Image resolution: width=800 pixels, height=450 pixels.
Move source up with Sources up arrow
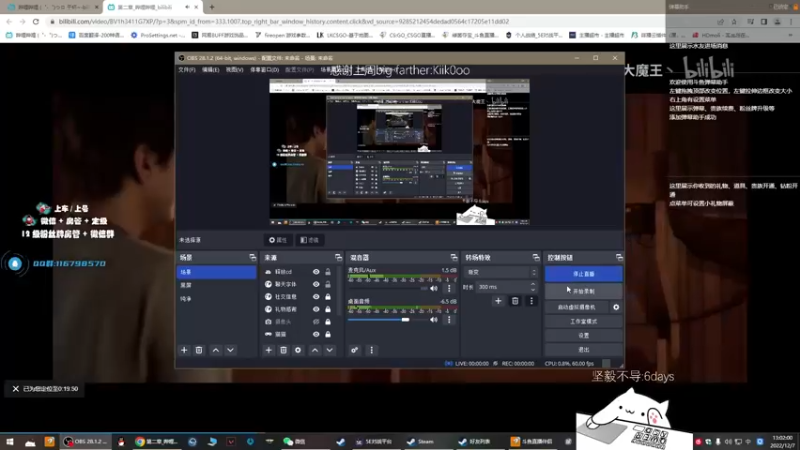[315, 350]
